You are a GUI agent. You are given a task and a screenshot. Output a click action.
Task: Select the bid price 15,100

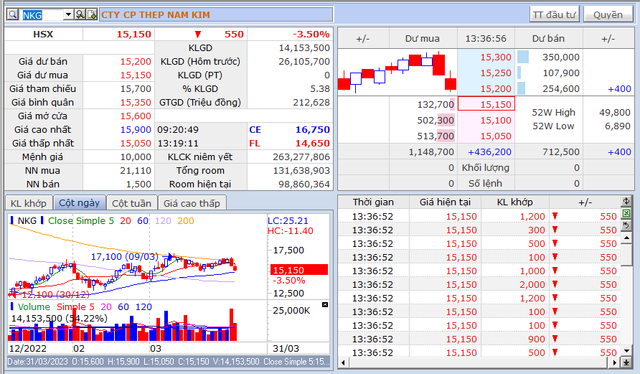click(496, 120)
